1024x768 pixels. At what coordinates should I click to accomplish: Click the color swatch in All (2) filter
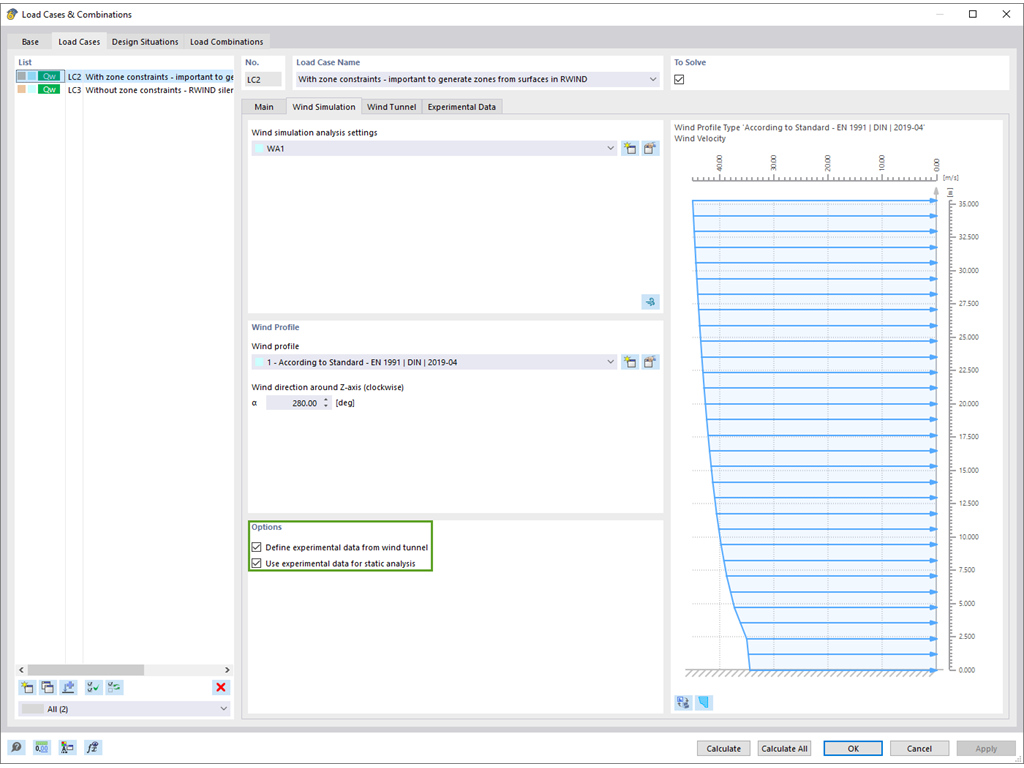33,709
